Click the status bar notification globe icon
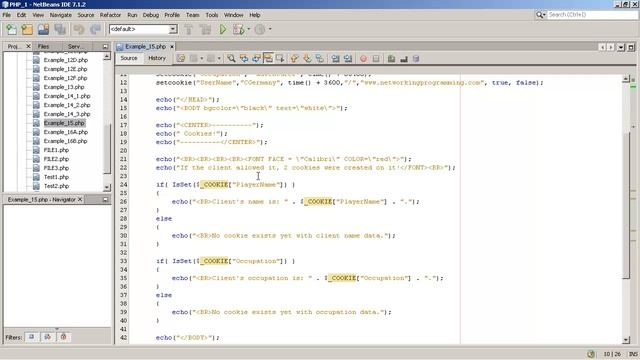The width and height of the screenshot is (640, 360). (x=591, y=354)
